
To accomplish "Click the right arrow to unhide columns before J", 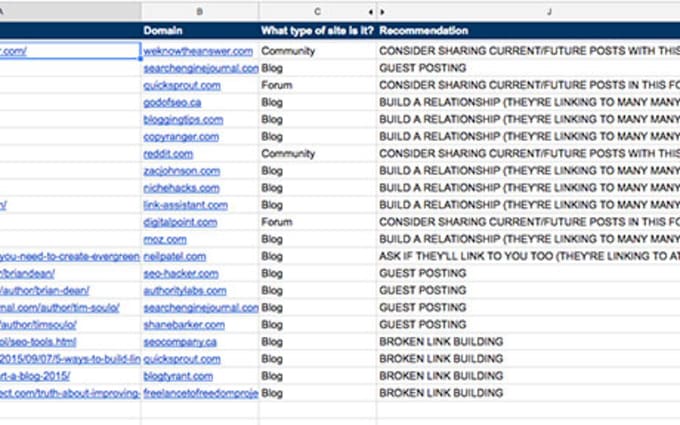I will coord(382,12).
